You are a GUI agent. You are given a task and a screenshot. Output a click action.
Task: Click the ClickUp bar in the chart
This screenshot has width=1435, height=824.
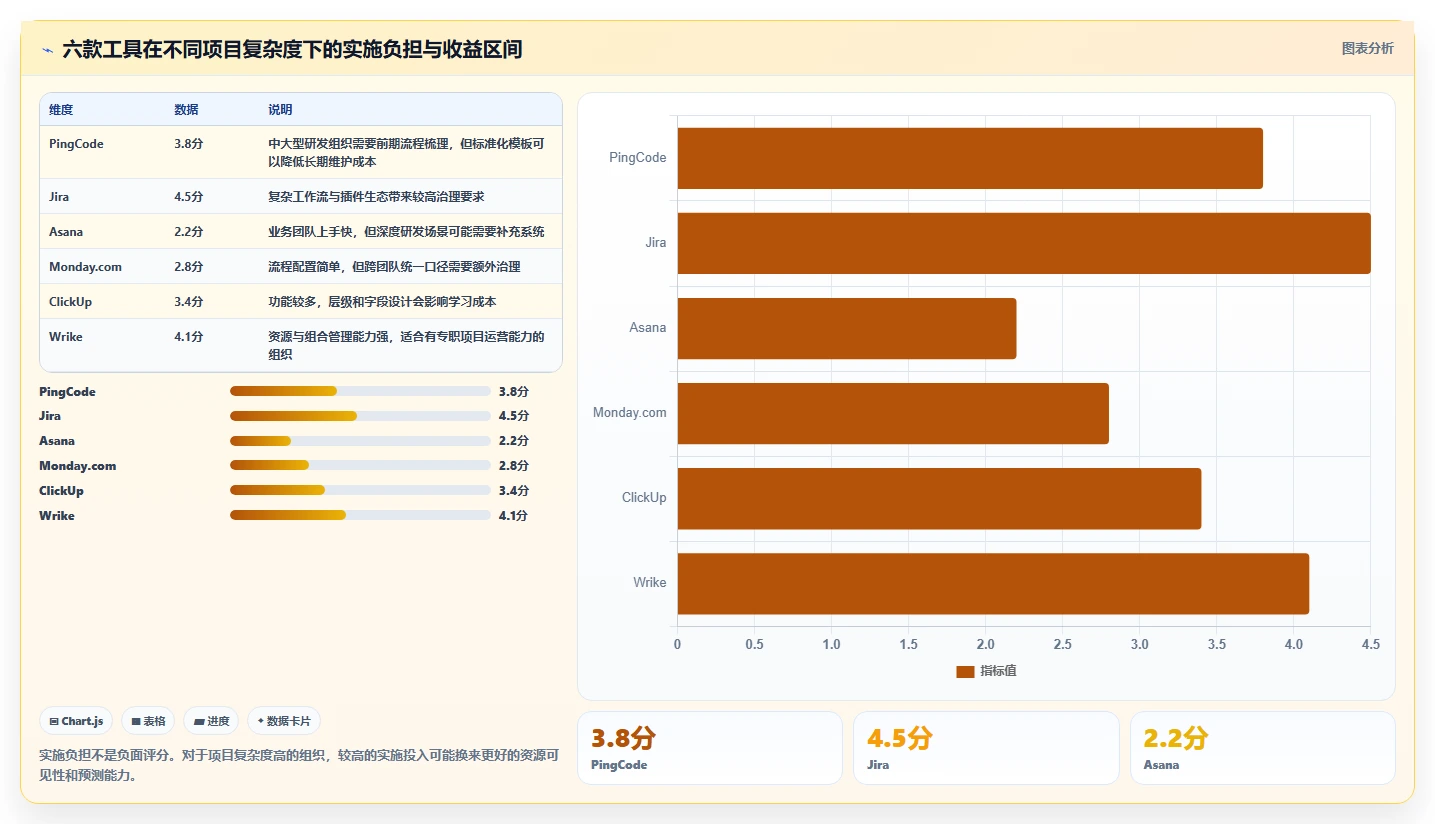(939, 498)
